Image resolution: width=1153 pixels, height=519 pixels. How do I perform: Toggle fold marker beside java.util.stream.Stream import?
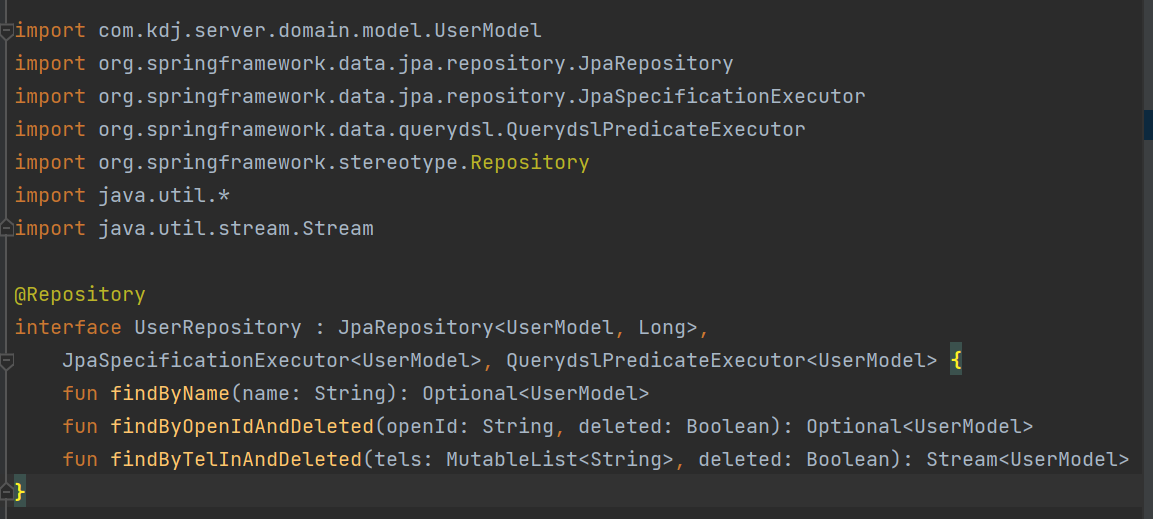7,229
